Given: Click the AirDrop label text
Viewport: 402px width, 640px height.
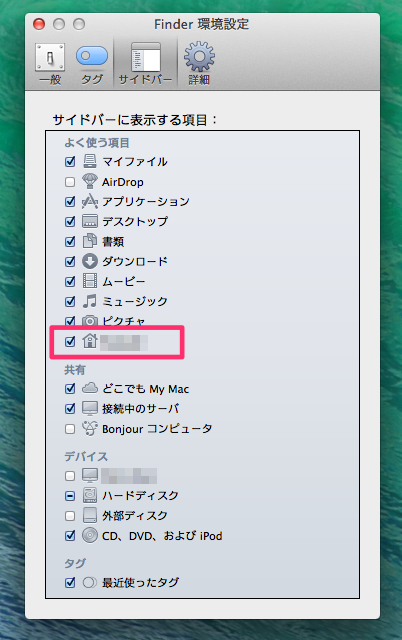Looking at the screenshot, I should [122, 182].
